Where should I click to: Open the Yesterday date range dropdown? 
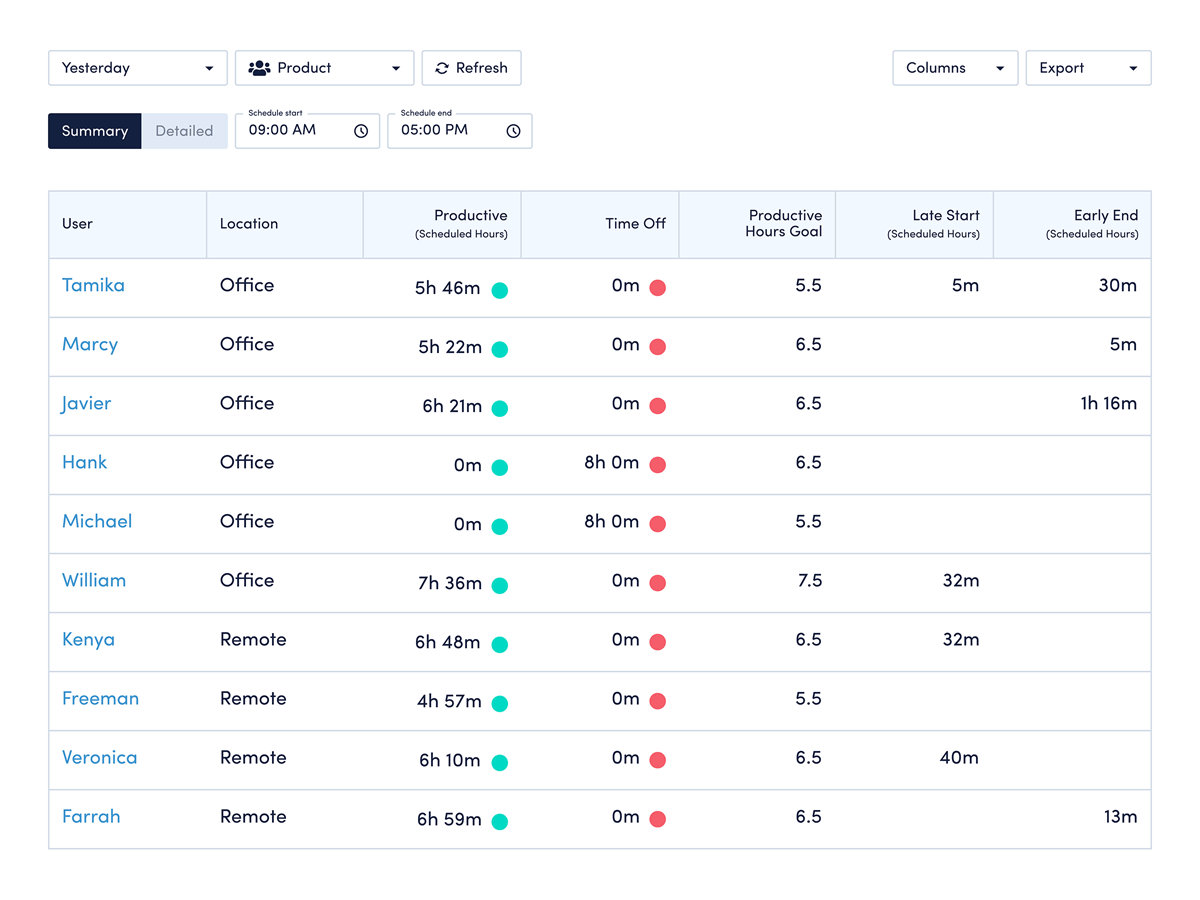(x=138, y=68)
